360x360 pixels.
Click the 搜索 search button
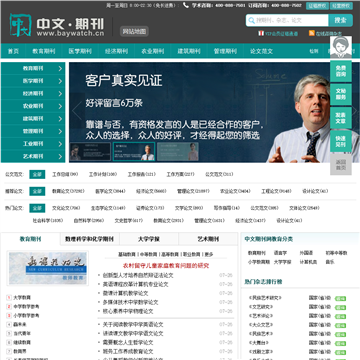pos(340,20)
